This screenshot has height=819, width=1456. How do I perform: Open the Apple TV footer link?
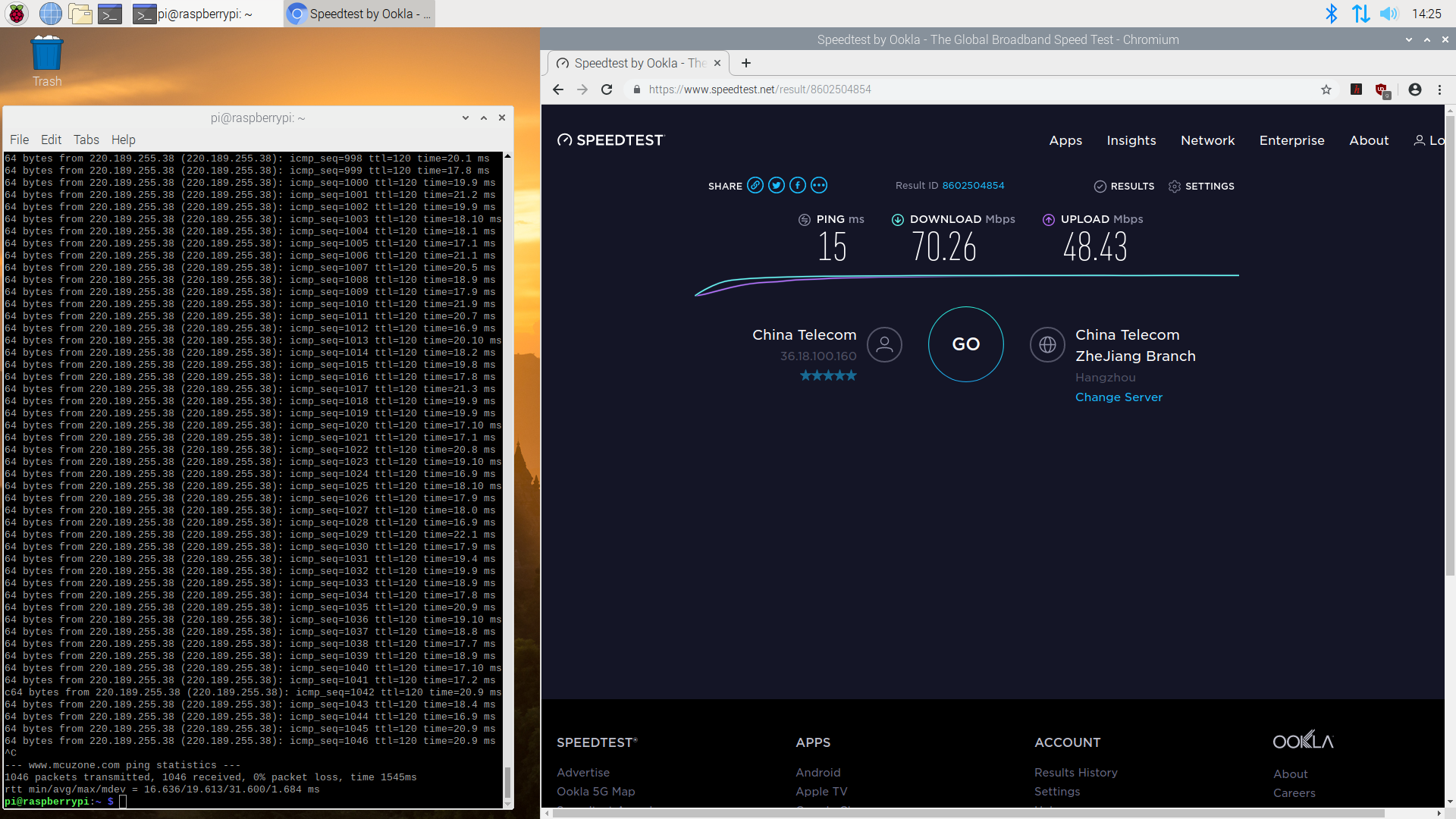tap(821, 791)
